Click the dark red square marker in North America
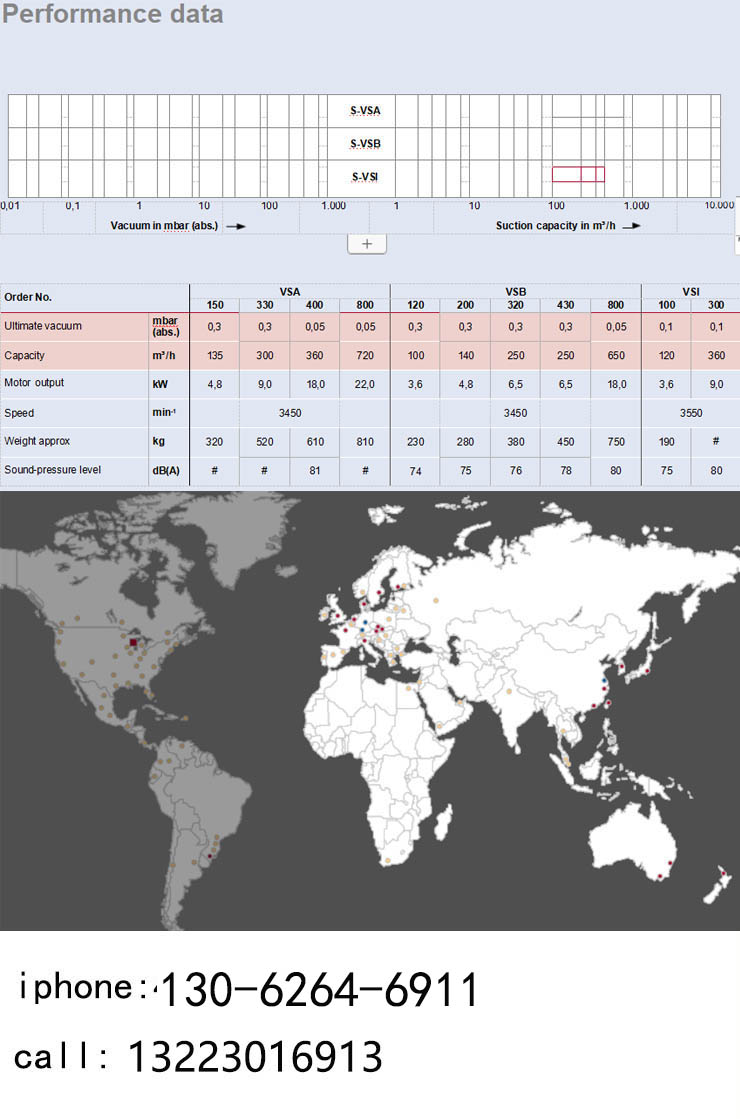This screenshot has height=1119, width=740. pyautogui.click(x=134, y=642)
